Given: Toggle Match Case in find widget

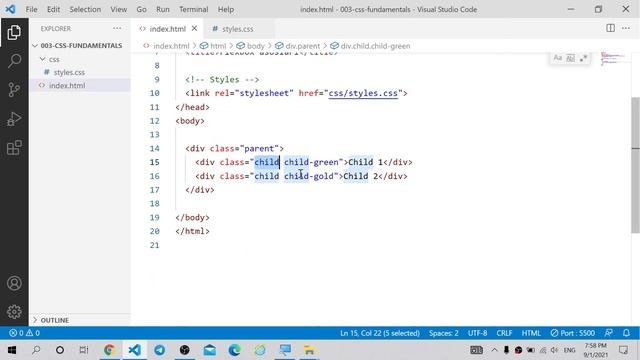Looking at the screenshot, I should (x=558, y=58).
